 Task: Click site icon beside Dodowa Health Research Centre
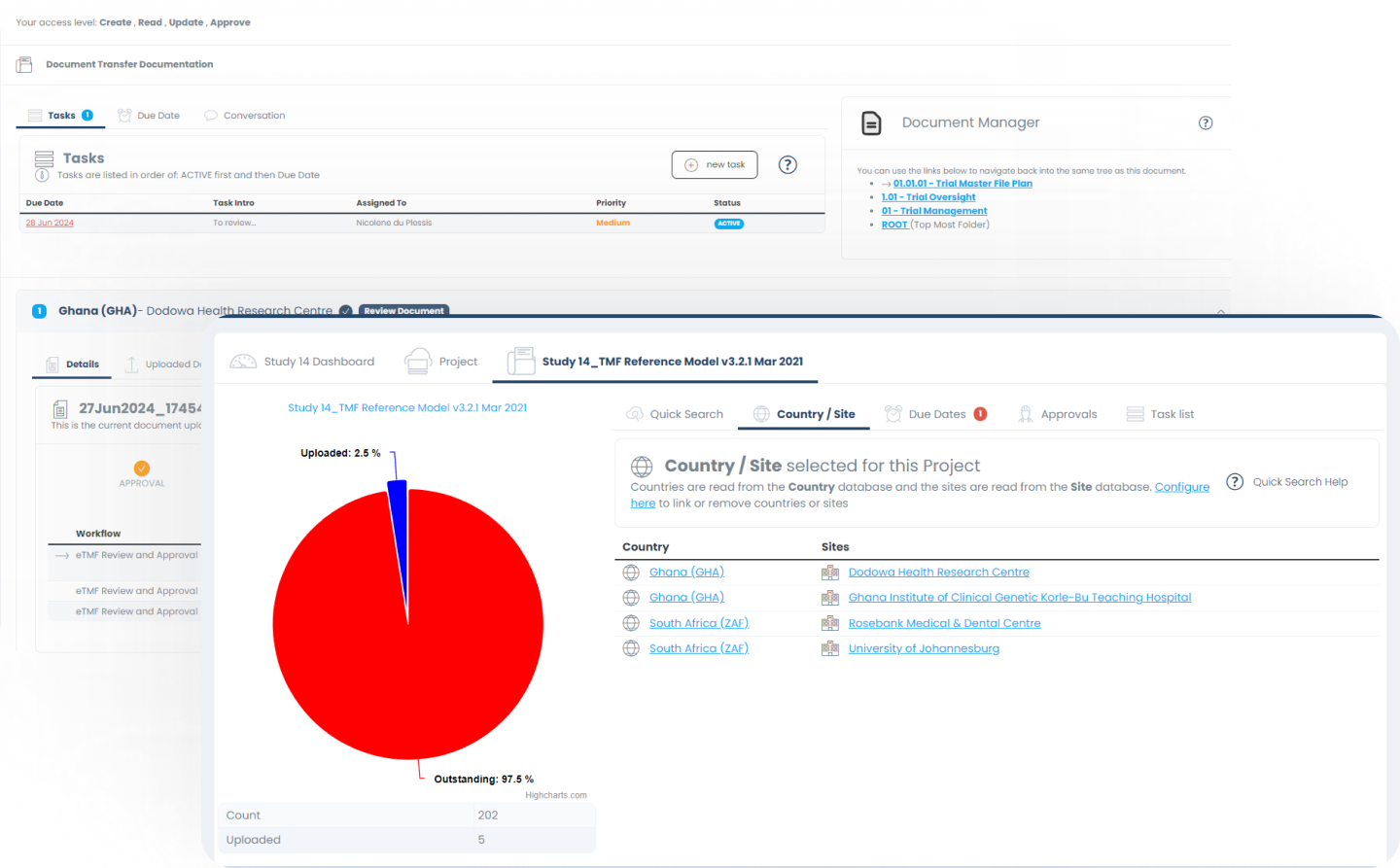pos(830,573)
